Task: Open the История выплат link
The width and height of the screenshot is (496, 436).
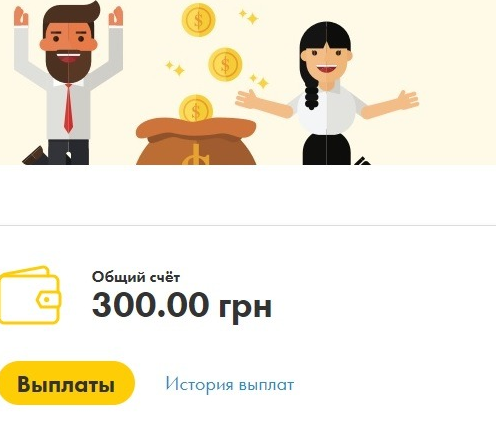Action: [230, 384]
